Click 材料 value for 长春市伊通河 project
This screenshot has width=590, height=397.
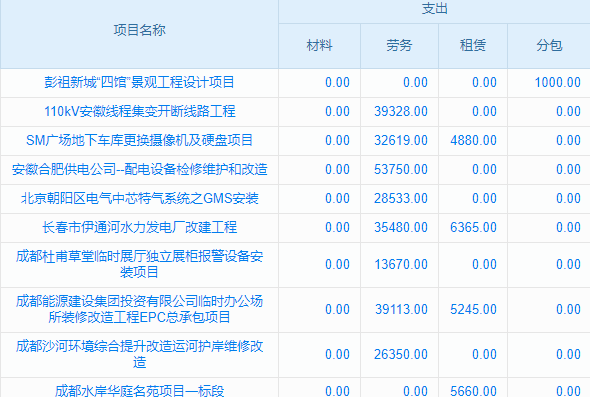(x=338, y=227)
